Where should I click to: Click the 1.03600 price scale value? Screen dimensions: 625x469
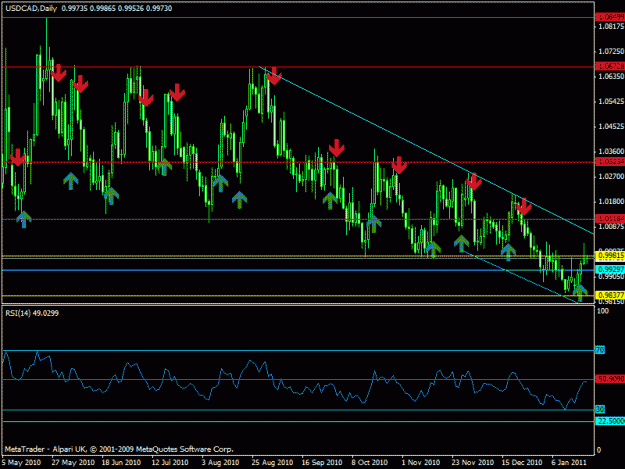[x=611, y=151]
